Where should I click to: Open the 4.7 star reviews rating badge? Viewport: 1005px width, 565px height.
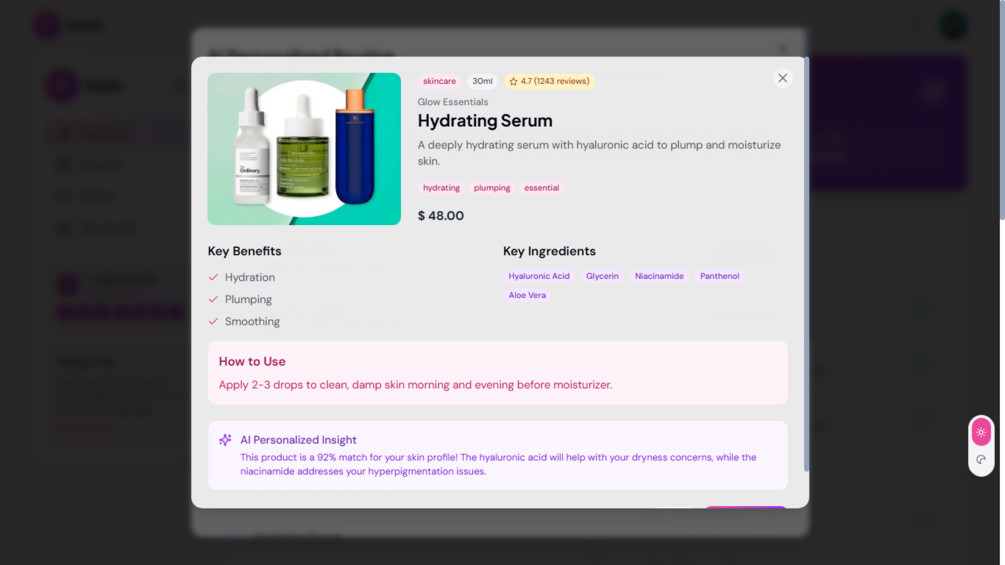coord(549,81)
